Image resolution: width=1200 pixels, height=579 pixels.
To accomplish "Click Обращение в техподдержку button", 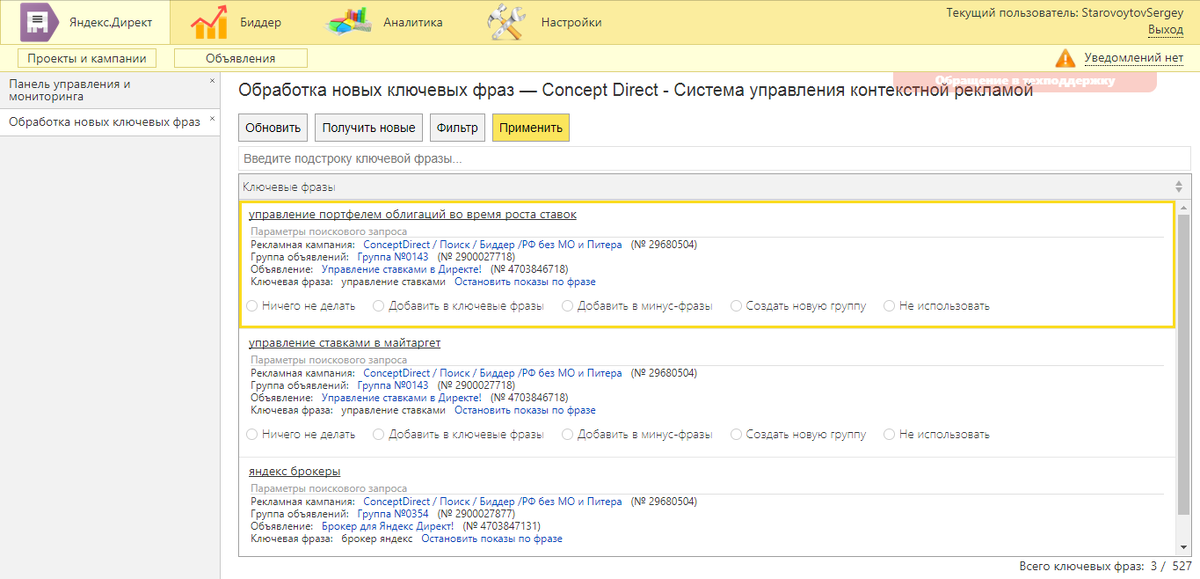I will 1024,81.
